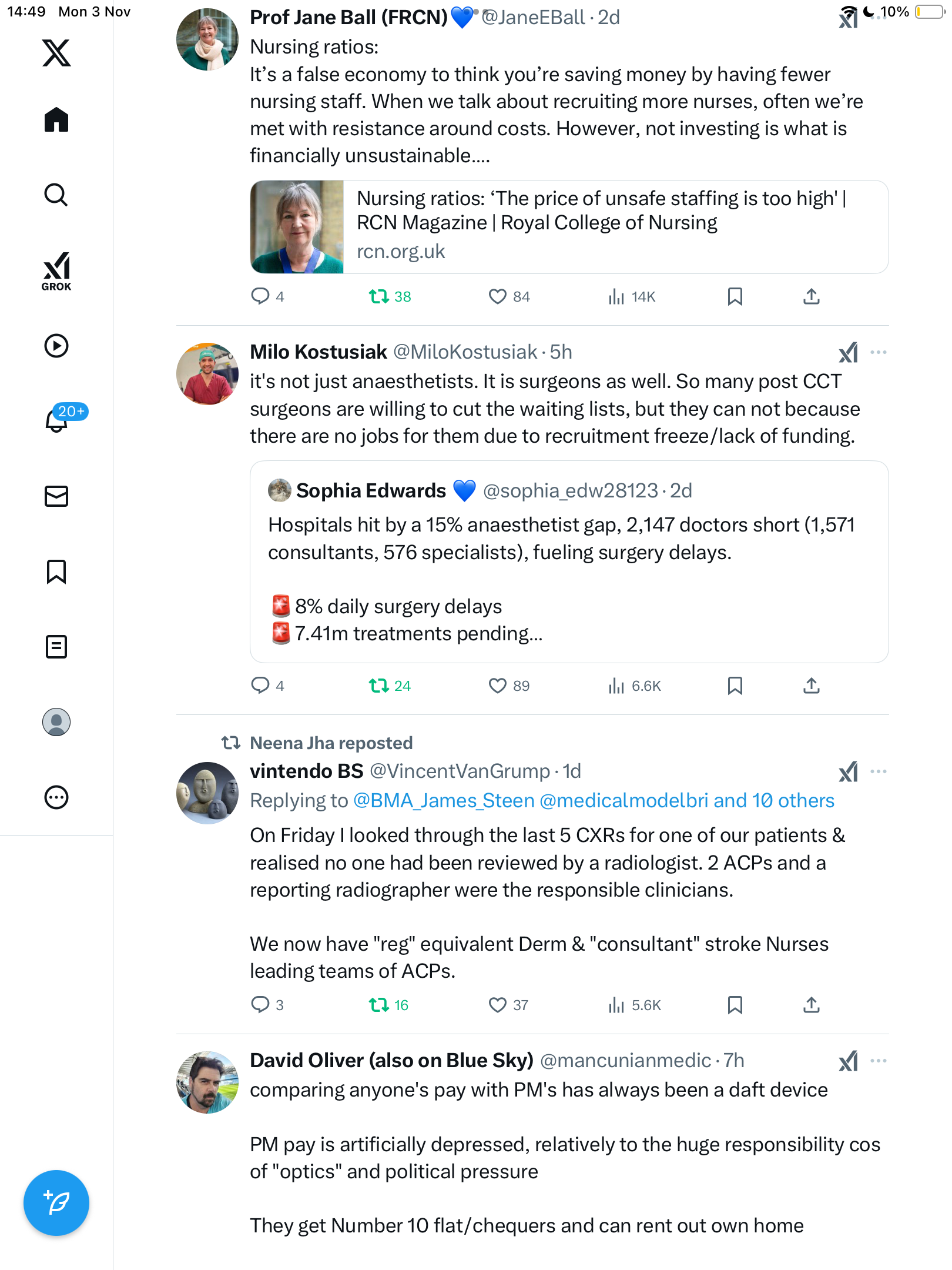The height and width of the screenshot is (1270, 952).
Task: Compose a new post
Action: (x=56, y=1203)
